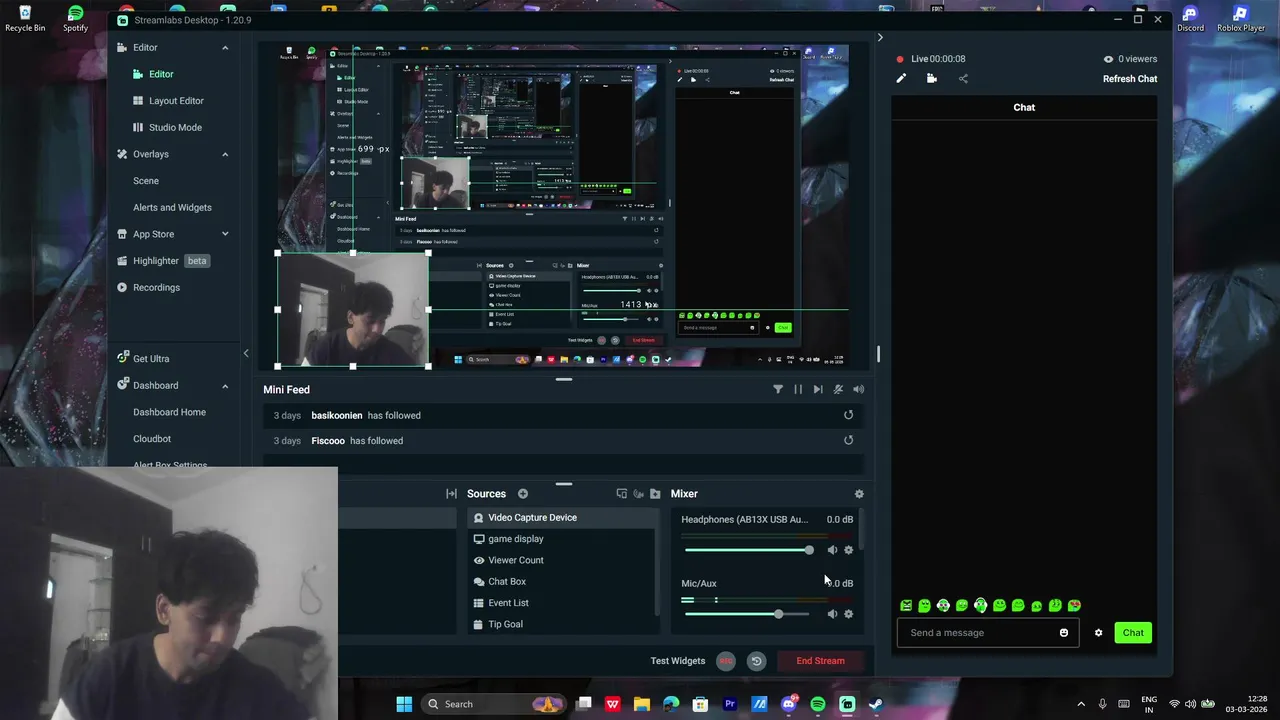Click the camera icon under Live timer
The image size is (1280, 720).
click(932, 79)
